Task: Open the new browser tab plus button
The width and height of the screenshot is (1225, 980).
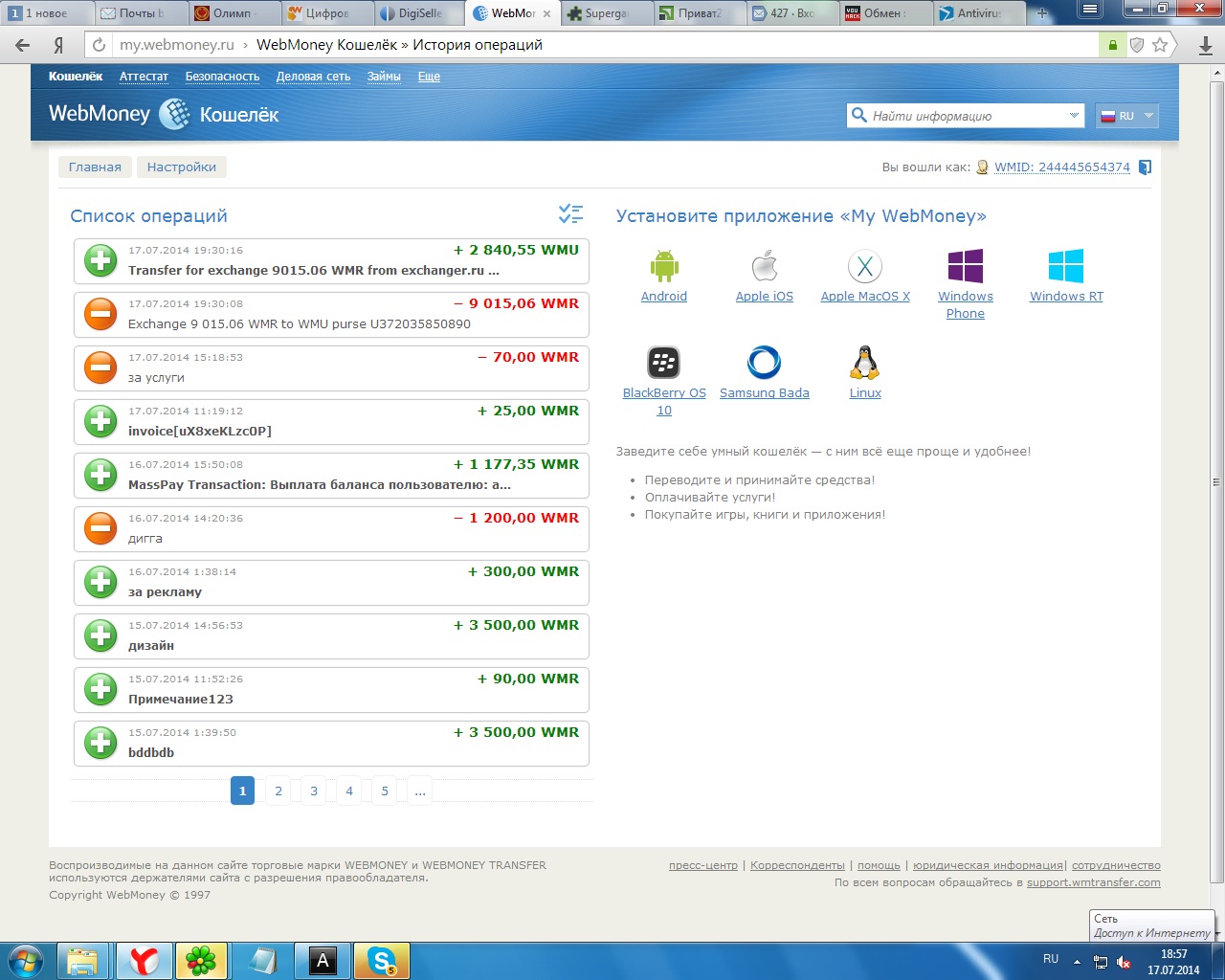Action: click(1042, 13)
